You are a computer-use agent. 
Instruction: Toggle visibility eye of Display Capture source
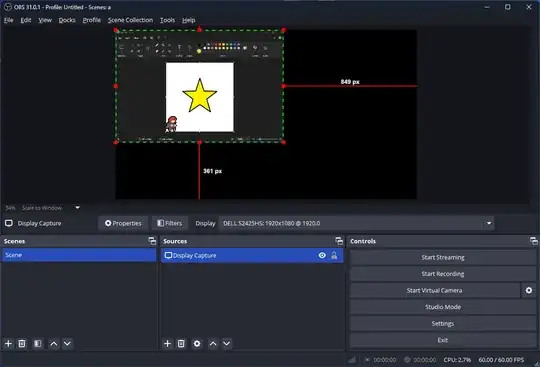coord(322,255)
